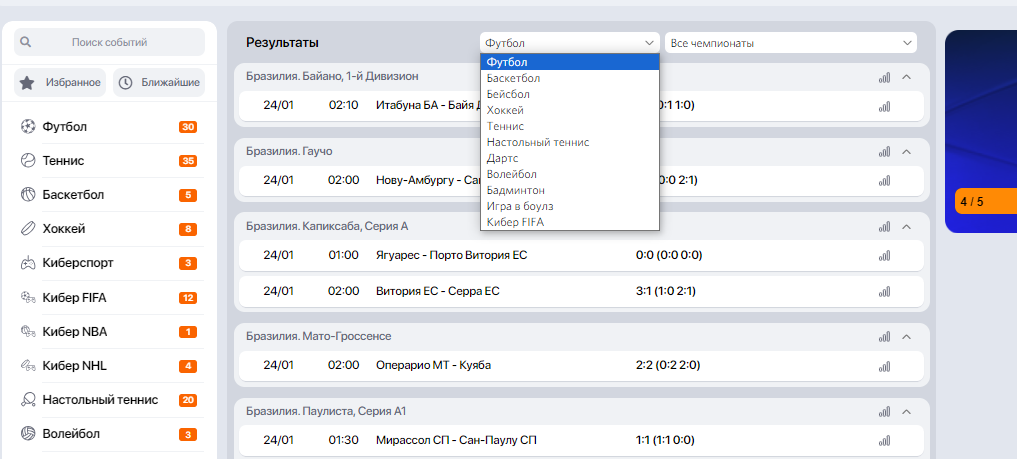This screenshot has width=1017, height=459.
Task: Select Кибер FIFA in the dropdown list
Action: [569, 222]
